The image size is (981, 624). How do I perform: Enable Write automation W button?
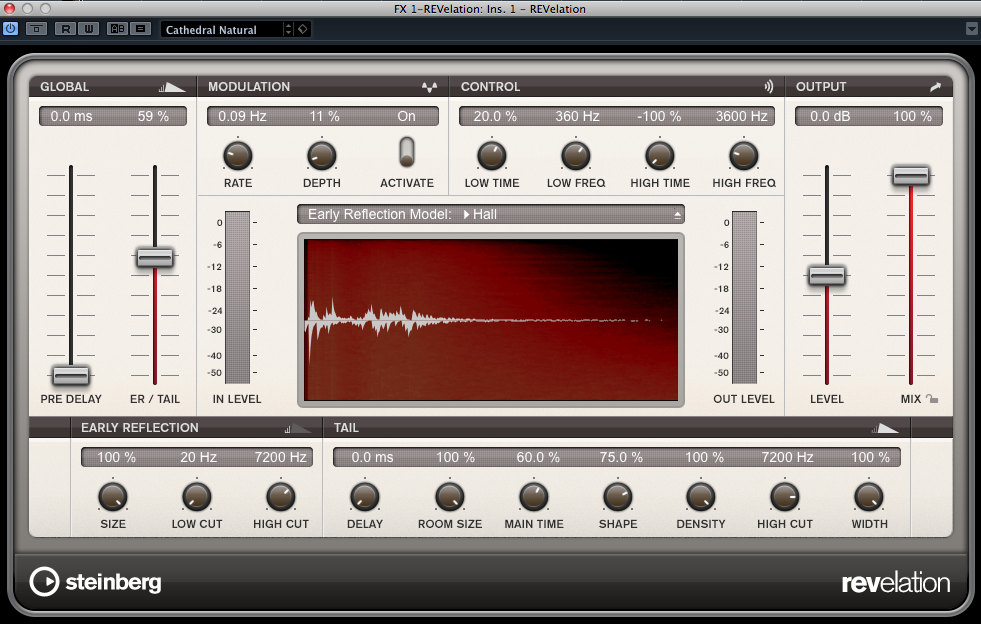[89, 29]
